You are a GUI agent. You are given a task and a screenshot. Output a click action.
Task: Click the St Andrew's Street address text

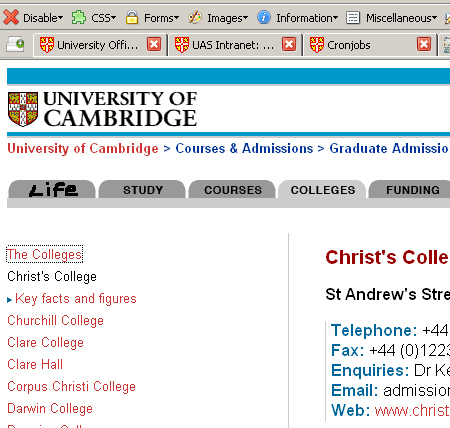[388, 294]
